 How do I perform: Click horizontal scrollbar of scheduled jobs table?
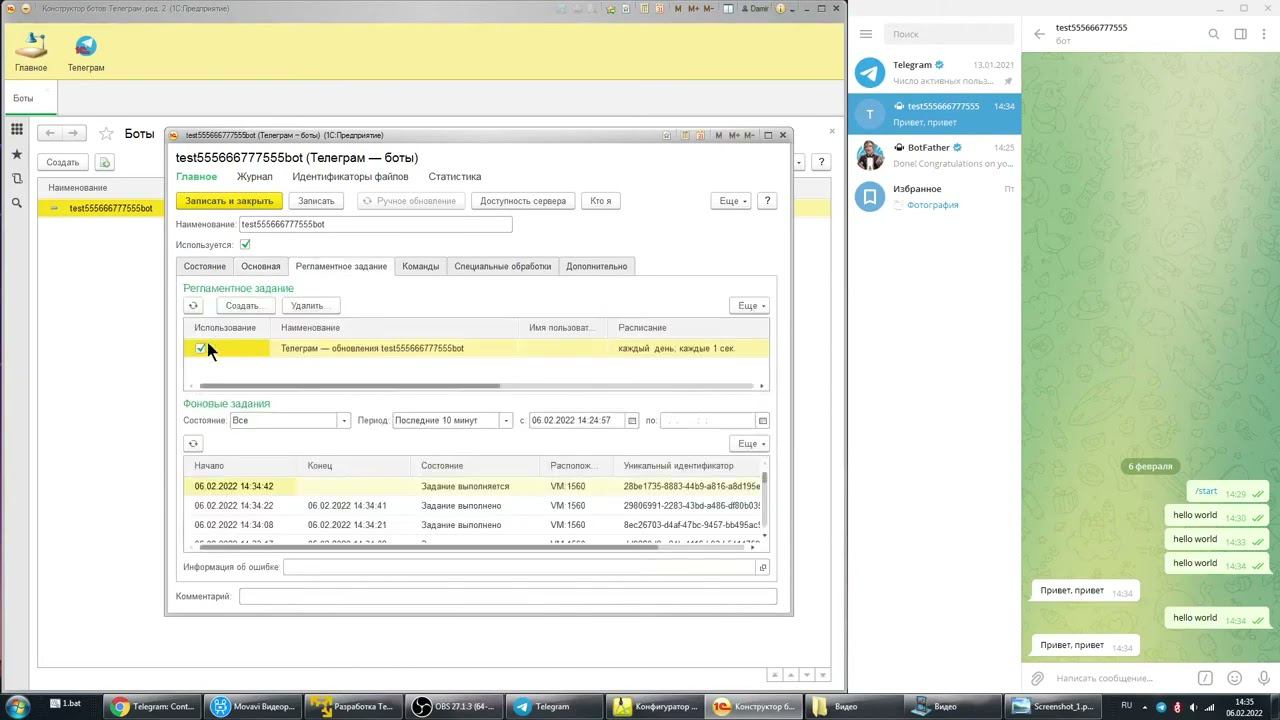(x=350, y=386)
